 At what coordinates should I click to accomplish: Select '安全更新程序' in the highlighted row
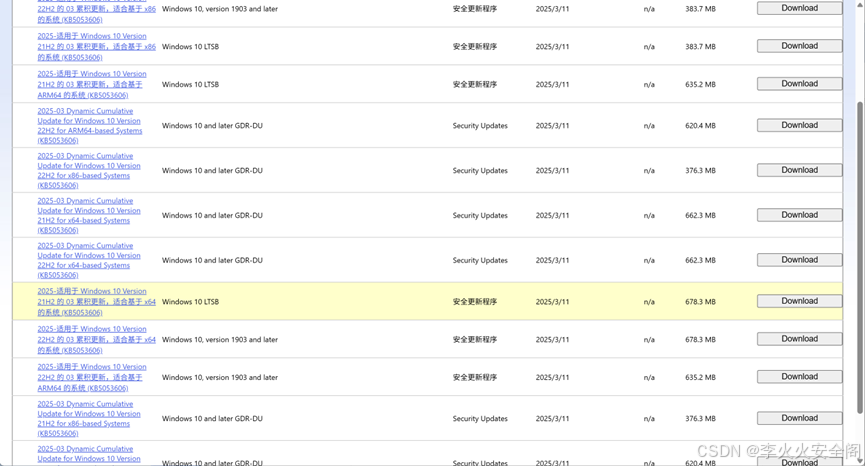click(475, 302)
